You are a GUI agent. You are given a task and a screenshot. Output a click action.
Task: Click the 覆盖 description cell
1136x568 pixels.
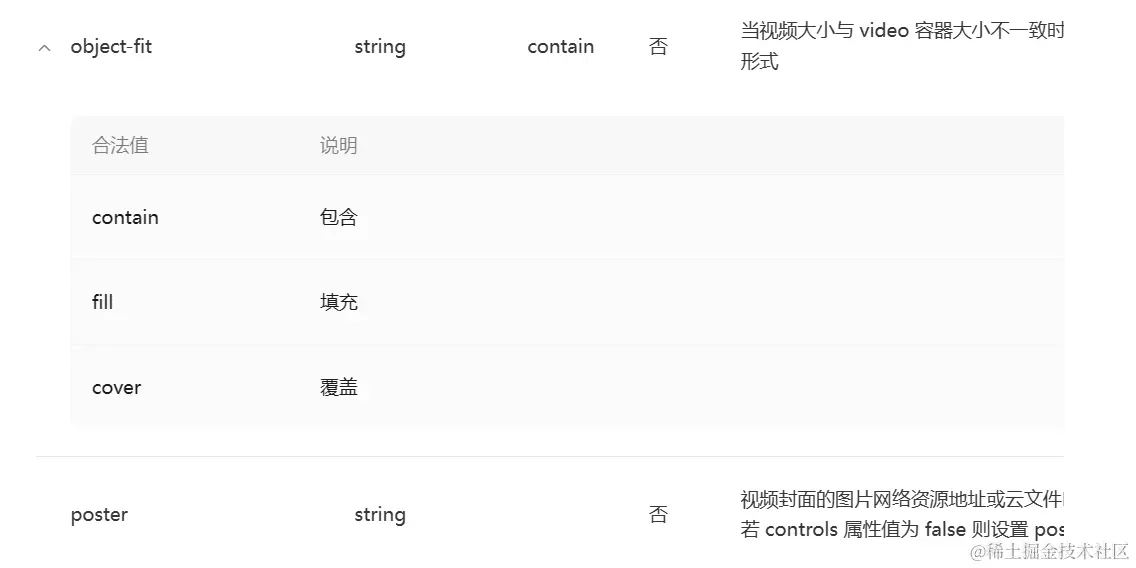[x=339, y=387]
